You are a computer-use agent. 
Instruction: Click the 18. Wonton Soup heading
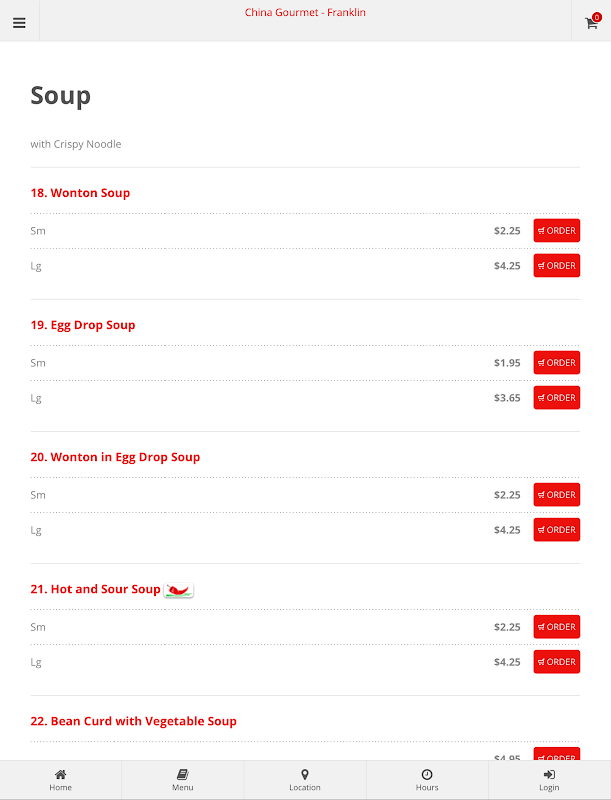[80, 193]
